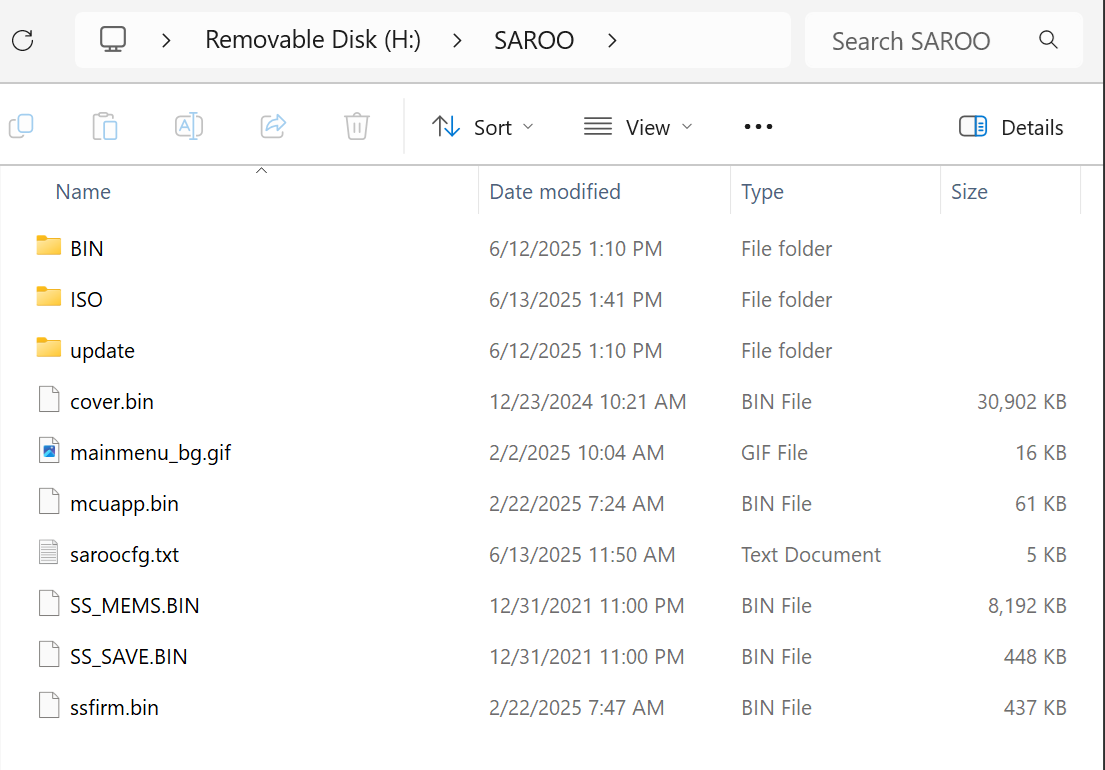Select the BIN folder name
1105x770 pixels.
pyautogui.click(x=87, y=249)
